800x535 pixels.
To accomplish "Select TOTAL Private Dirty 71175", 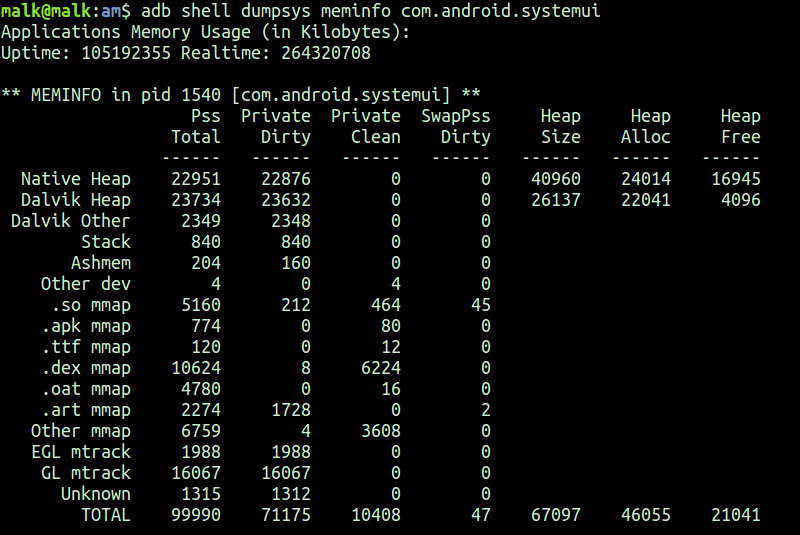I will tap(286, 515).
